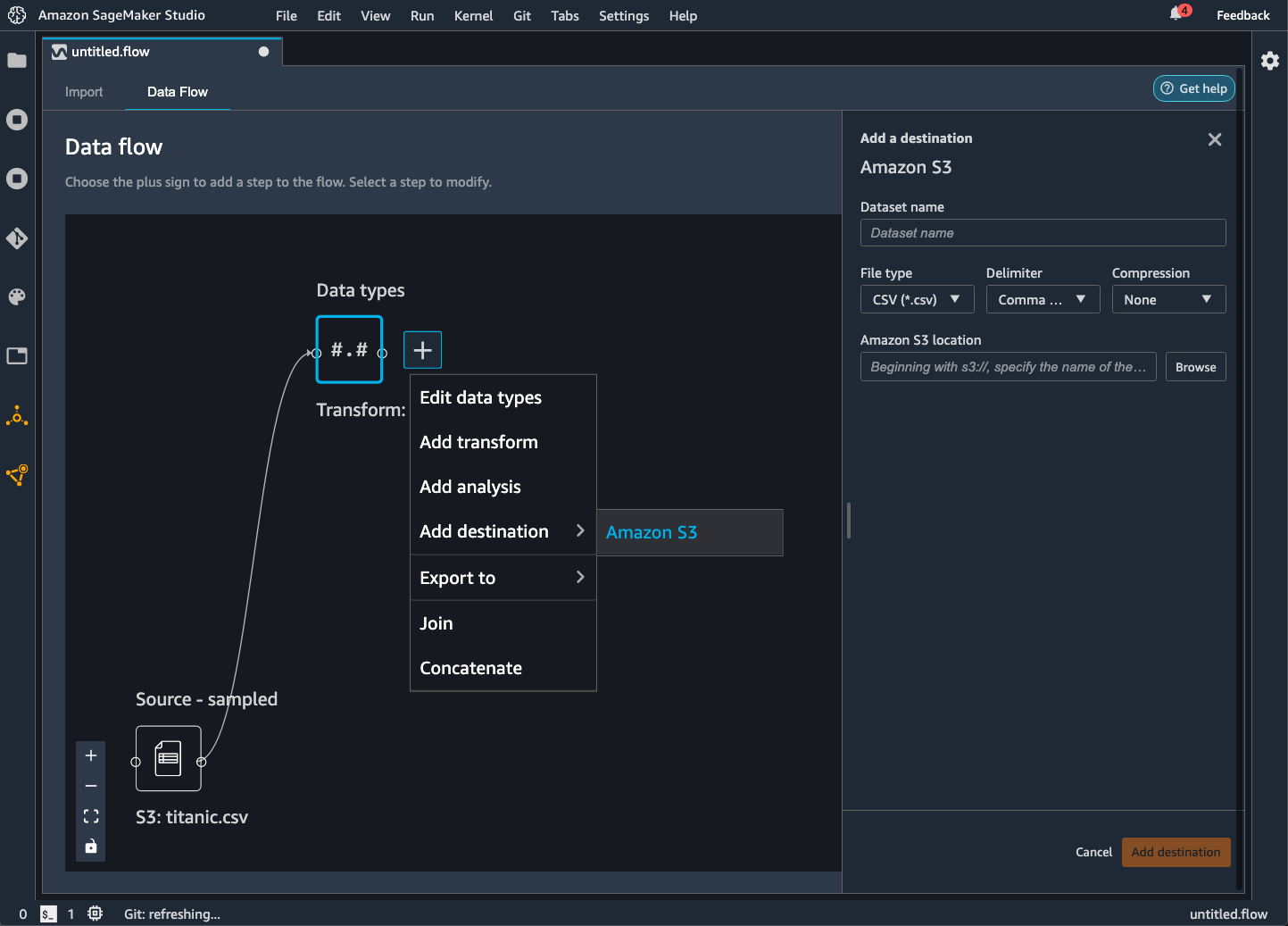The height and width of the screenshot is (926, 1288).
Task: Open the file browser folder icon
Action: tap(17, 61)
